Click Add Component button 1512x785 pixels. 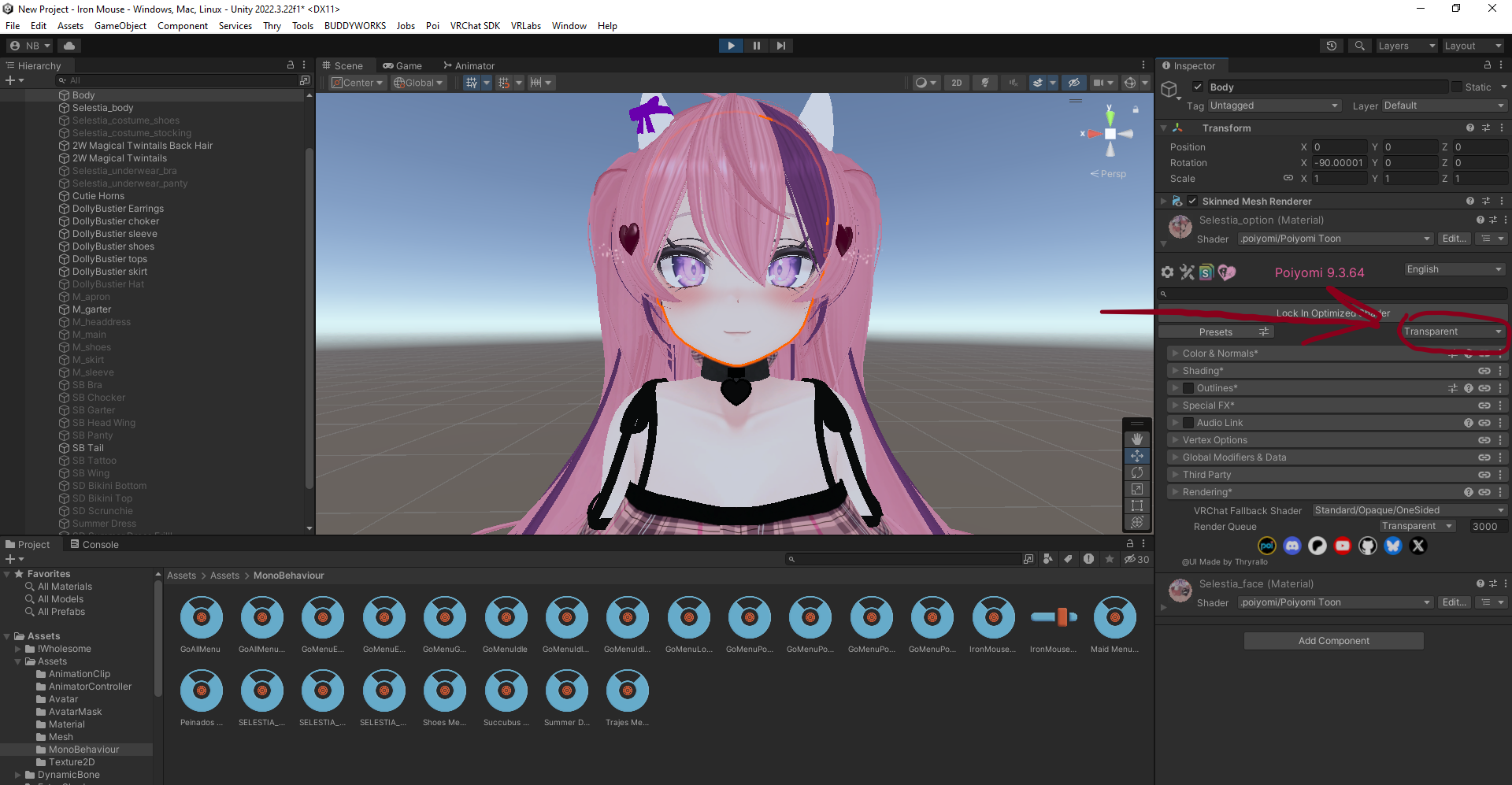coord(1333,641)
